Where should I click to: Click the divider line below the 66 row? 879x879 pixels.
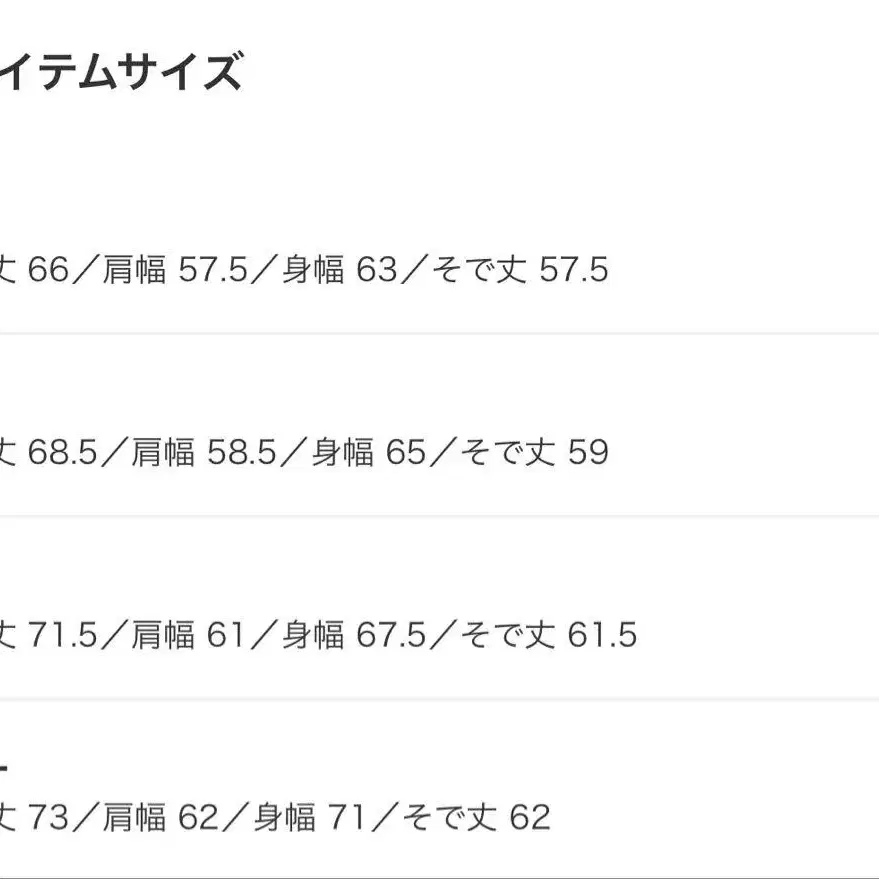pyautogui.click(x=439, y=333)
